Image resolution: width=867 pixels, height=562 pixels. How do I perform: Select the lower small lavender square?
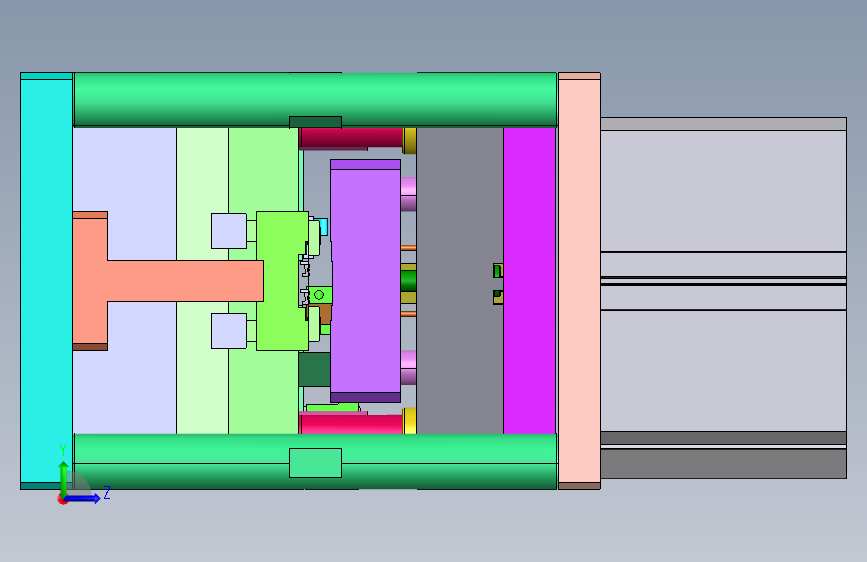pos(229,331)
